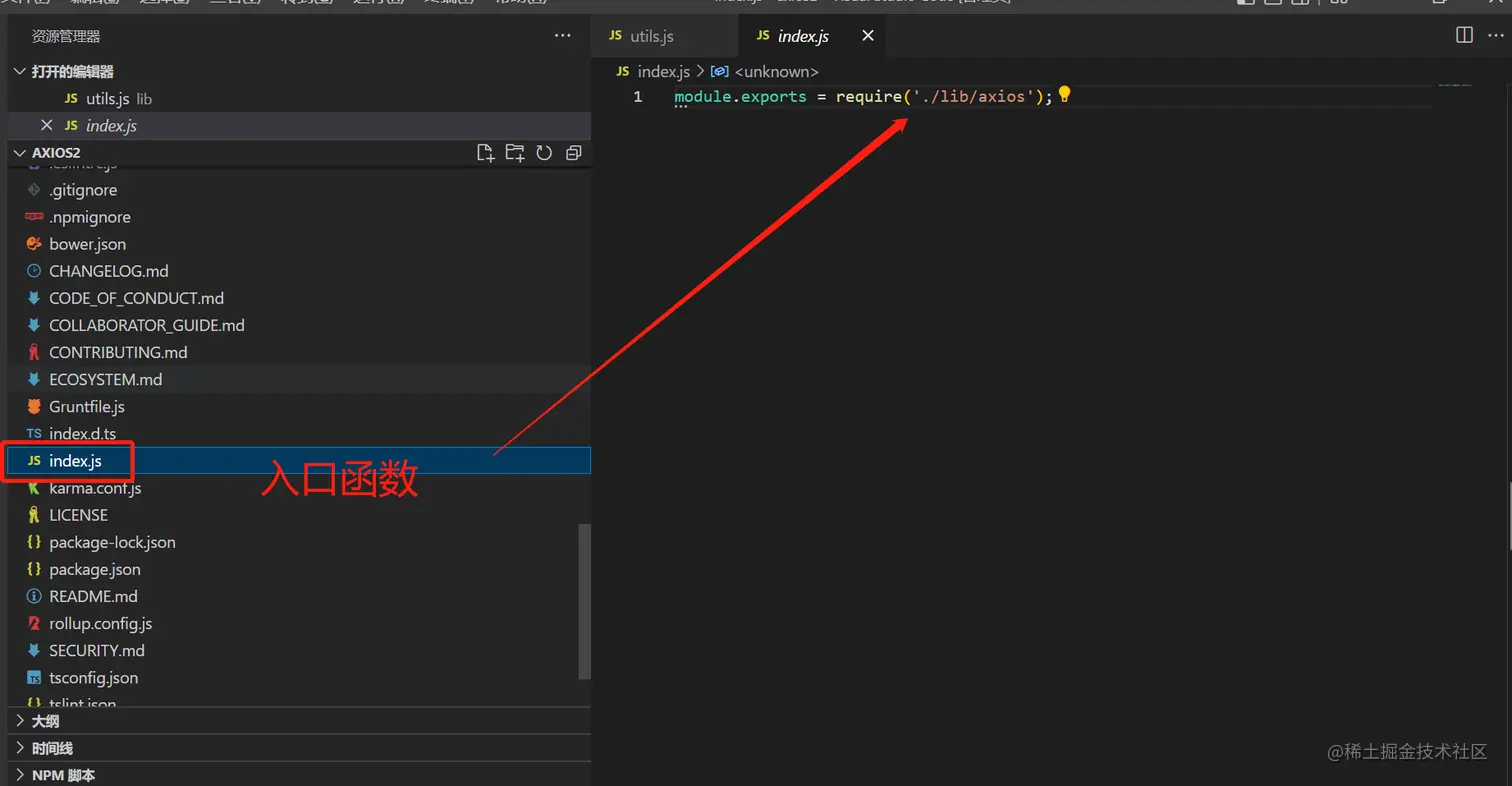
Task: Select index.js in the file tree
Action: click(x=300, y=461)
